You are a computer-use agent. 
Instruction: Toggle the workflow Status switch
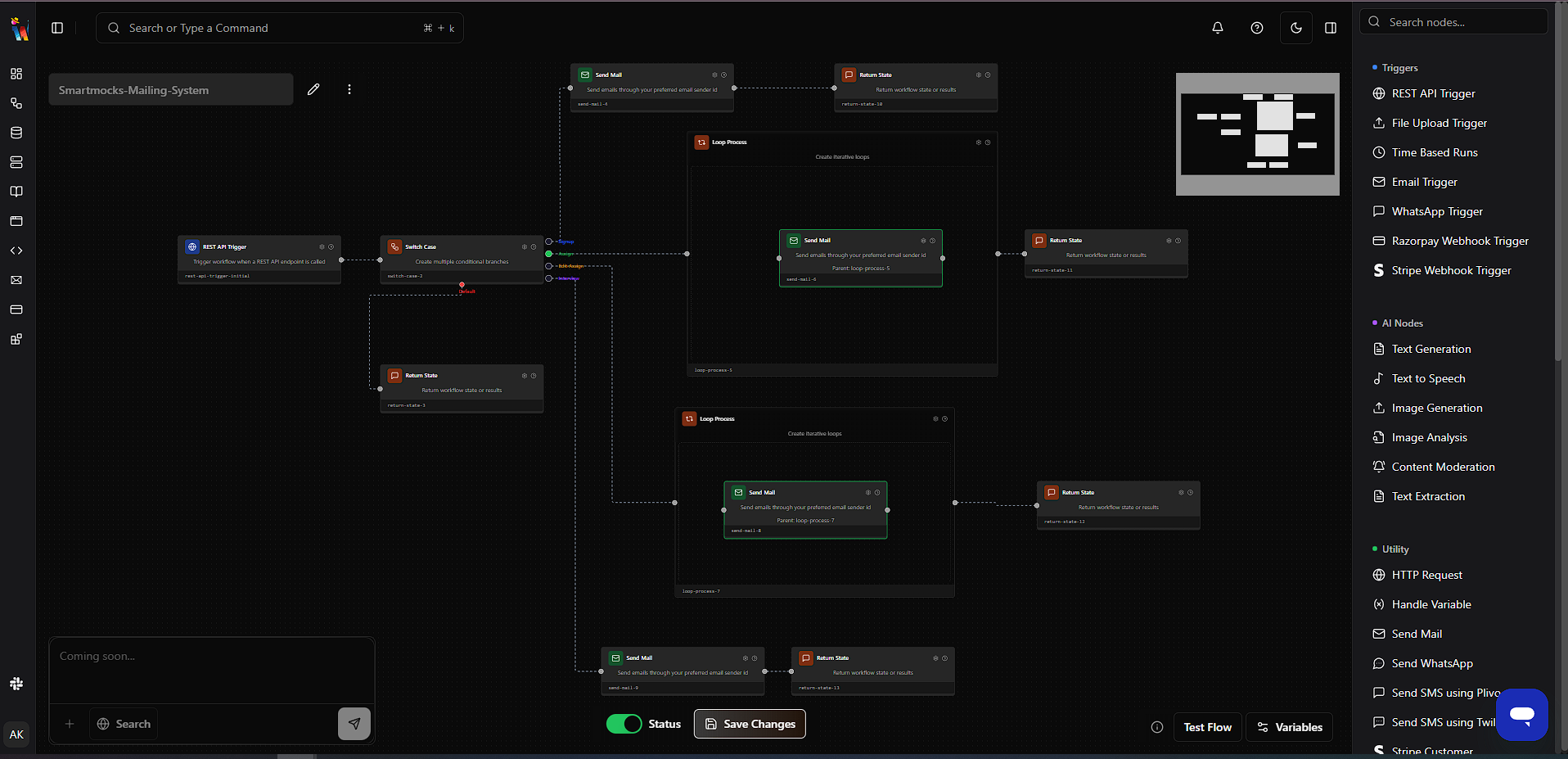click(624, 724)
